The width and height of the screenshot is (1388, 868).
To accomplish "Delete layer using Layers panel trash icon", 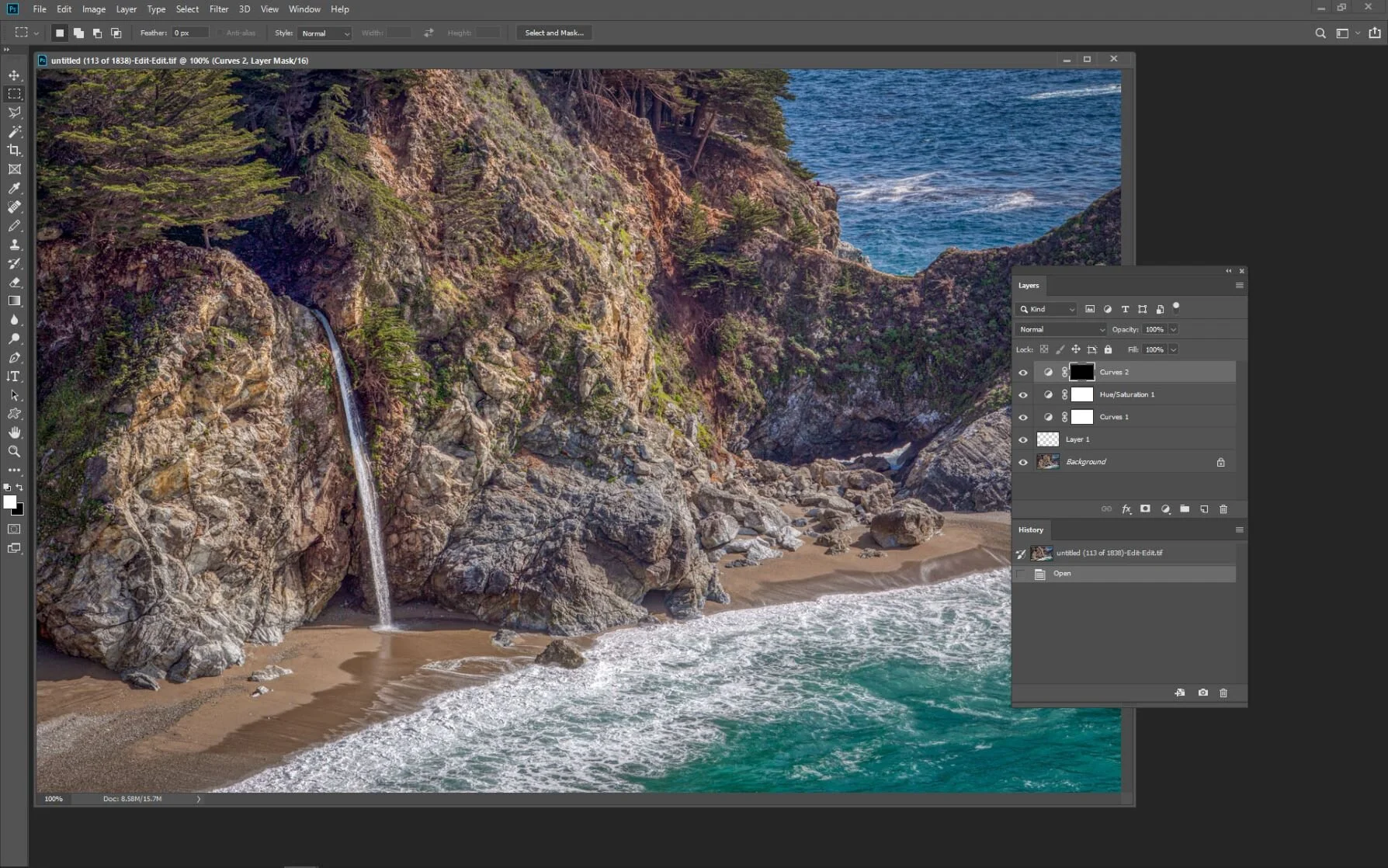I will 1223,509.
